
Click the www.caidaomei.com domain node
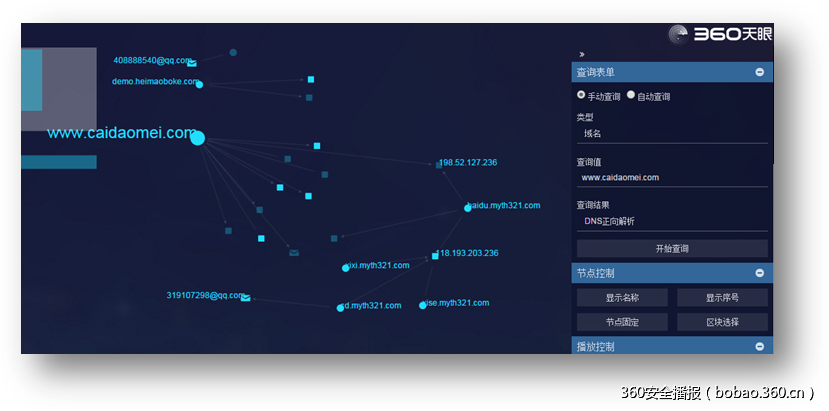197,138
